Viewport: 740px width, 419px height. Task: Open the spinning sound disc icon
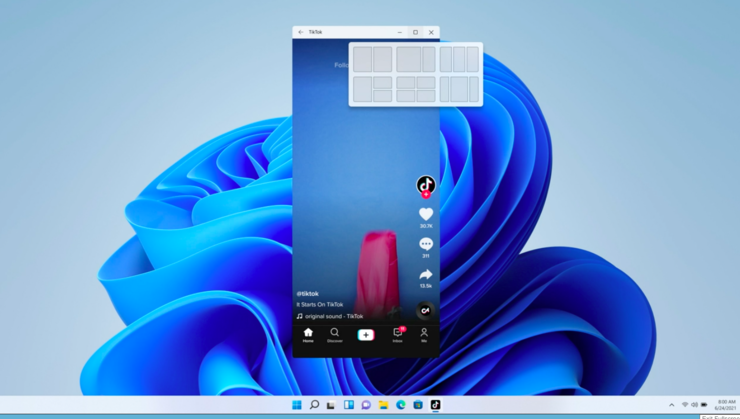click(426, 310)
